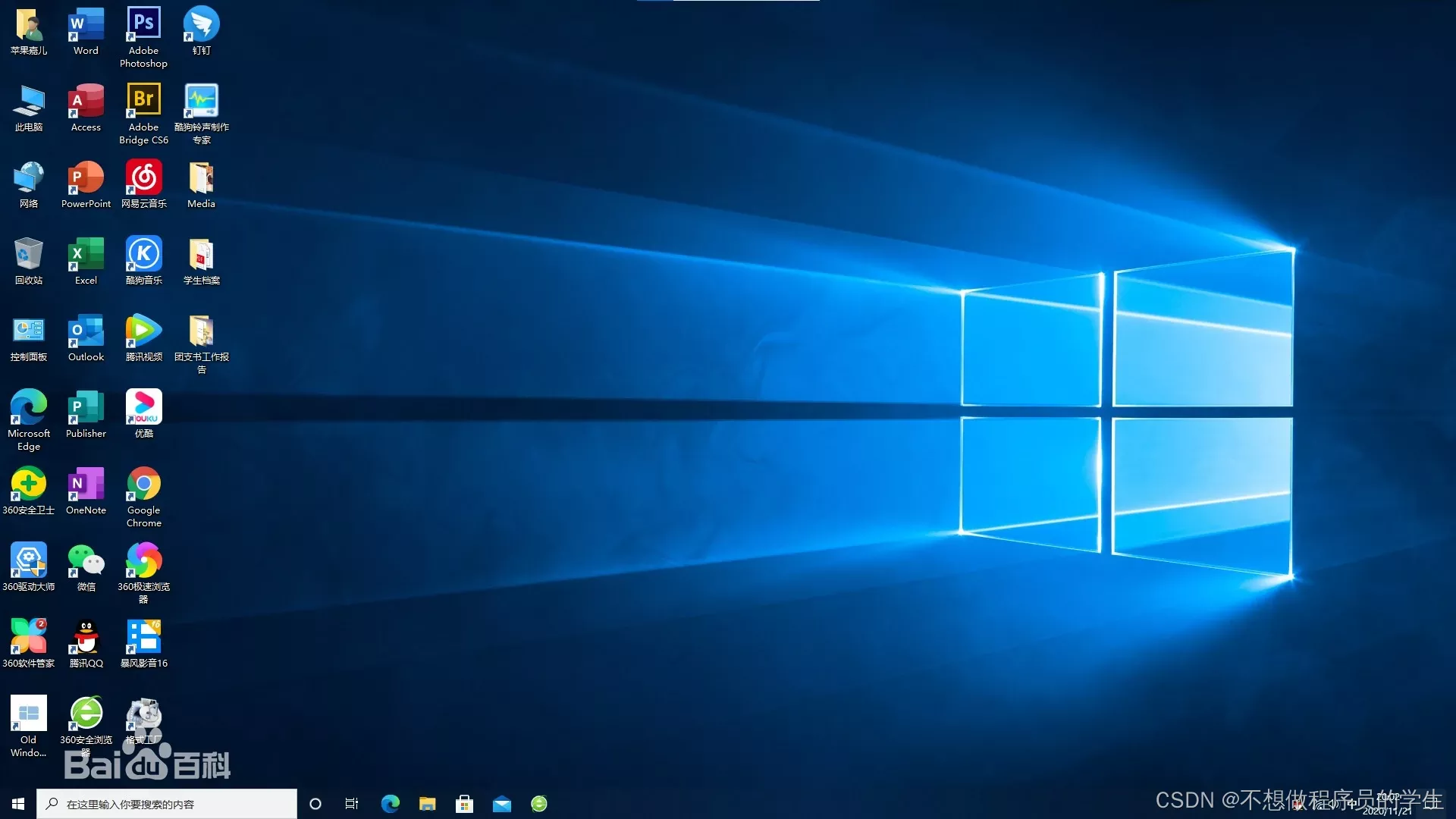Click the Mail envelope taskbar icon
Image resolution: width=1456 pixels, height=819 pixels.
coord(502,804)
